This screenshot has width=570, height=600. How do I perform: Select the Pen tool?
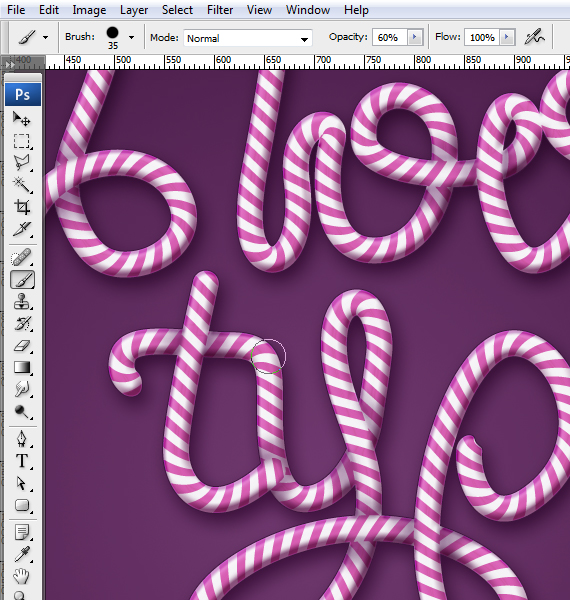tap(21, 439)
